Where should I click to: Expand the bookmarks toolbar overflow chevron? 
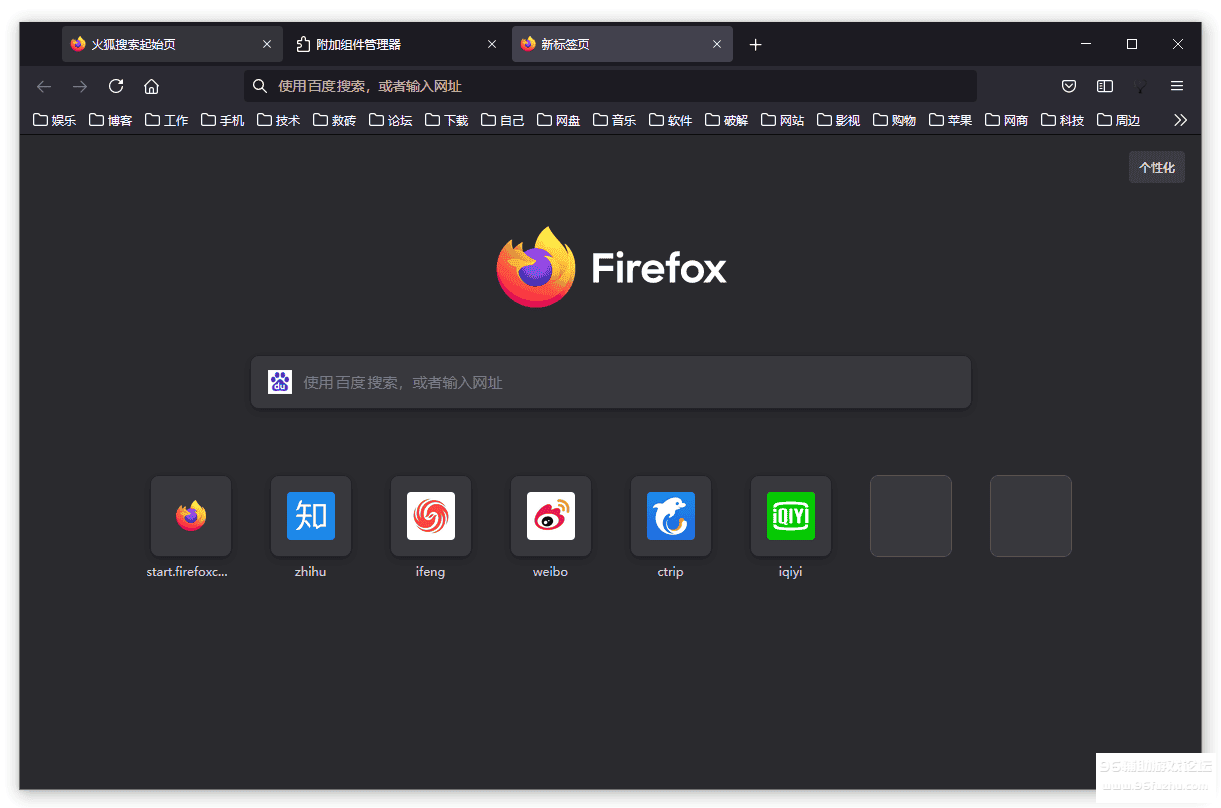click(x=1180, y=120)
